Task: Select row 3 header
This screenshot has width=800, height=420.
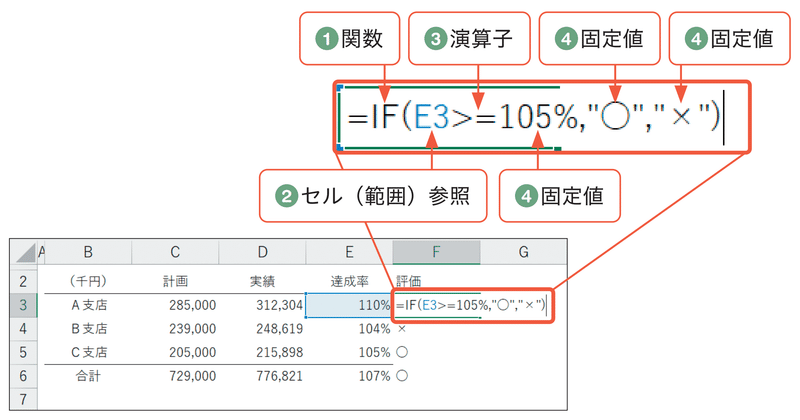Action: click(23, 305)
